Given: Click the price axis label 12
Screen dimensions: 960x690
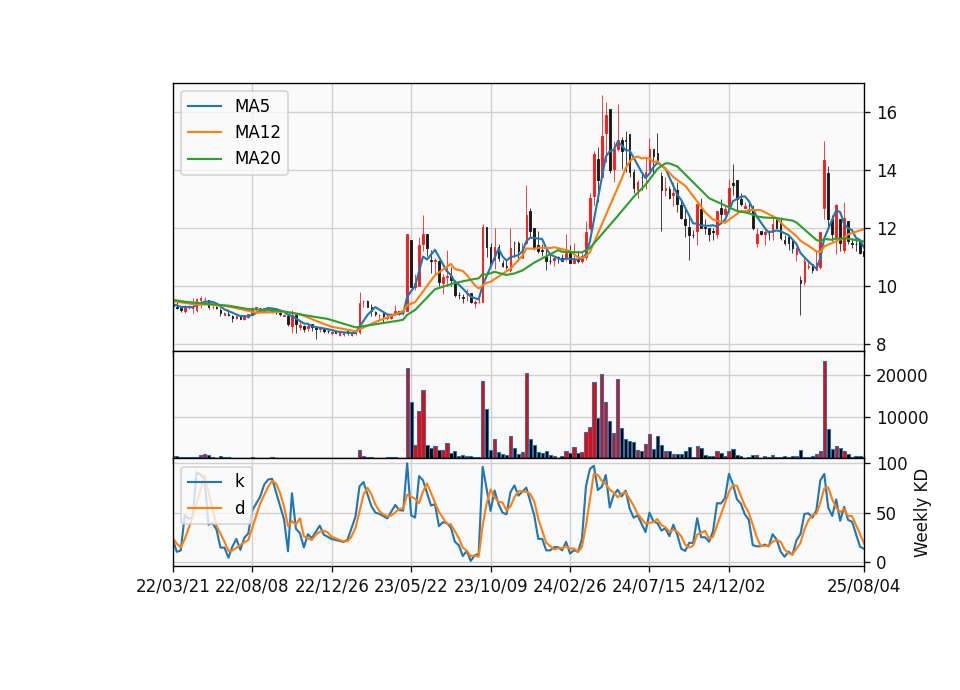Looking at the screenshot, I should 887,229.
